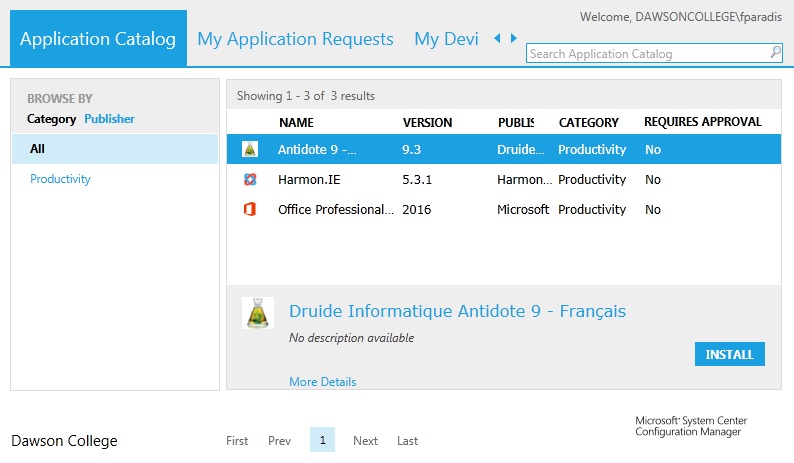The image size is (794, 463).
Task: Go to the Last page
Action: (407, 441)
